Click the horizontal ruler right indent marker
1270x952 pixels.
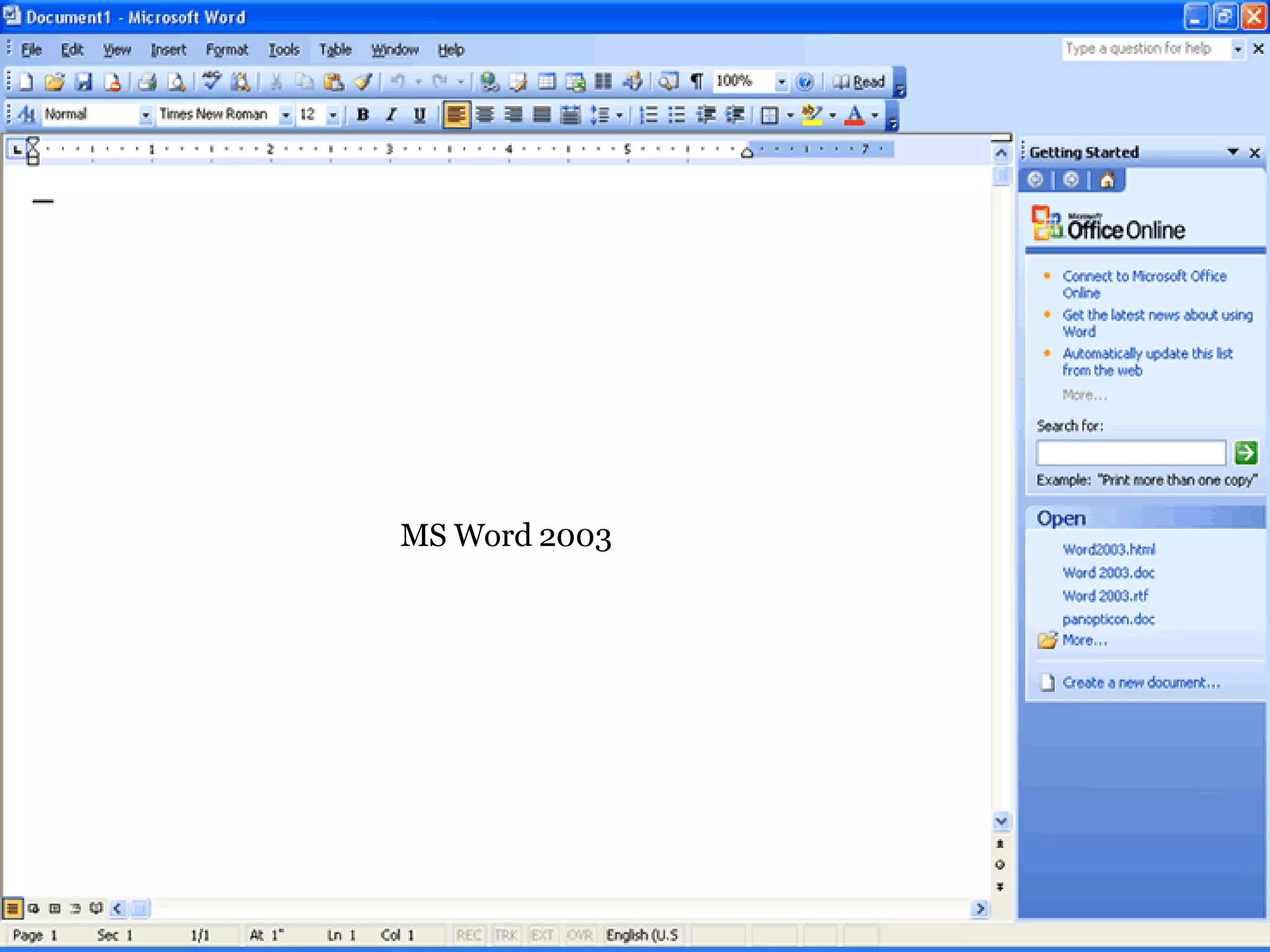pyautogui.click(x=747, y=152)
